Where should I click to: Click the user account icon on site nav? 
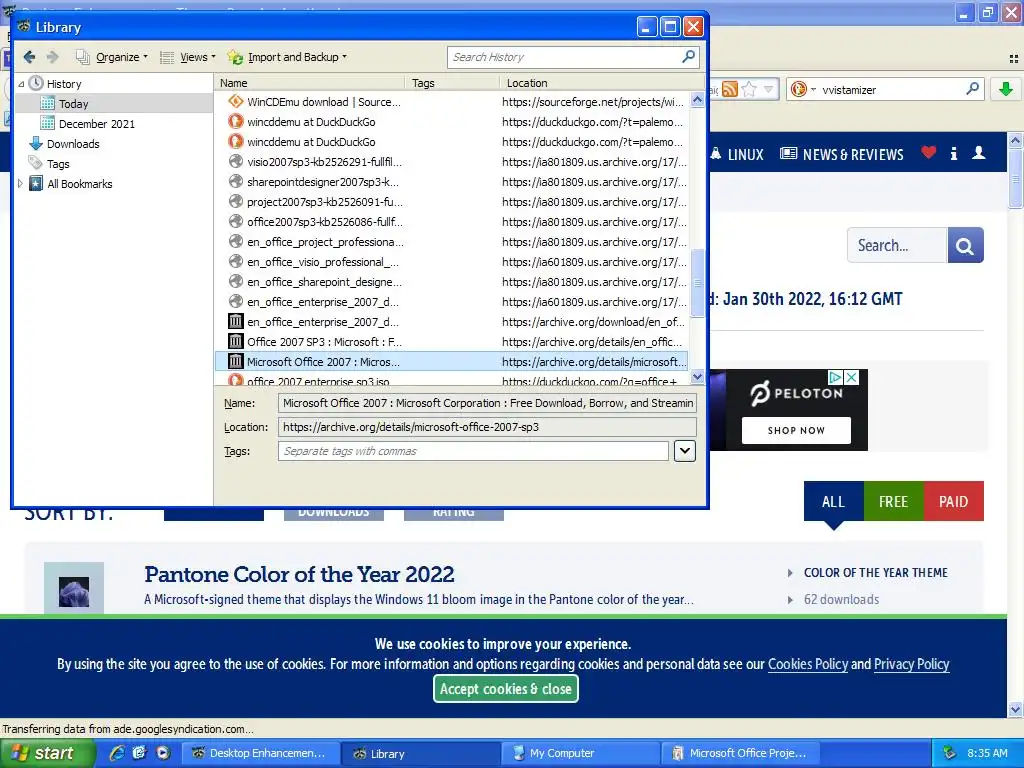coord(978,153)
